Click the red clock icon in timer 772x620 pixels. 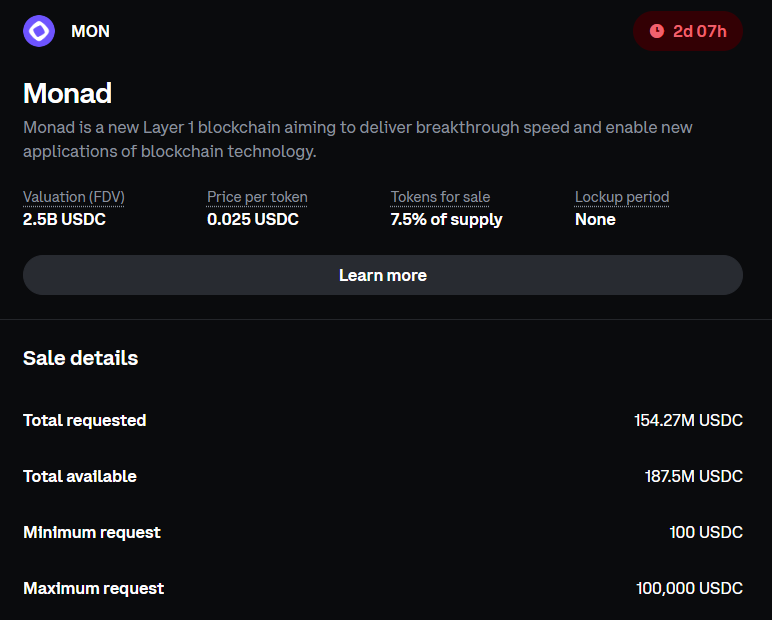coord(657,31)
